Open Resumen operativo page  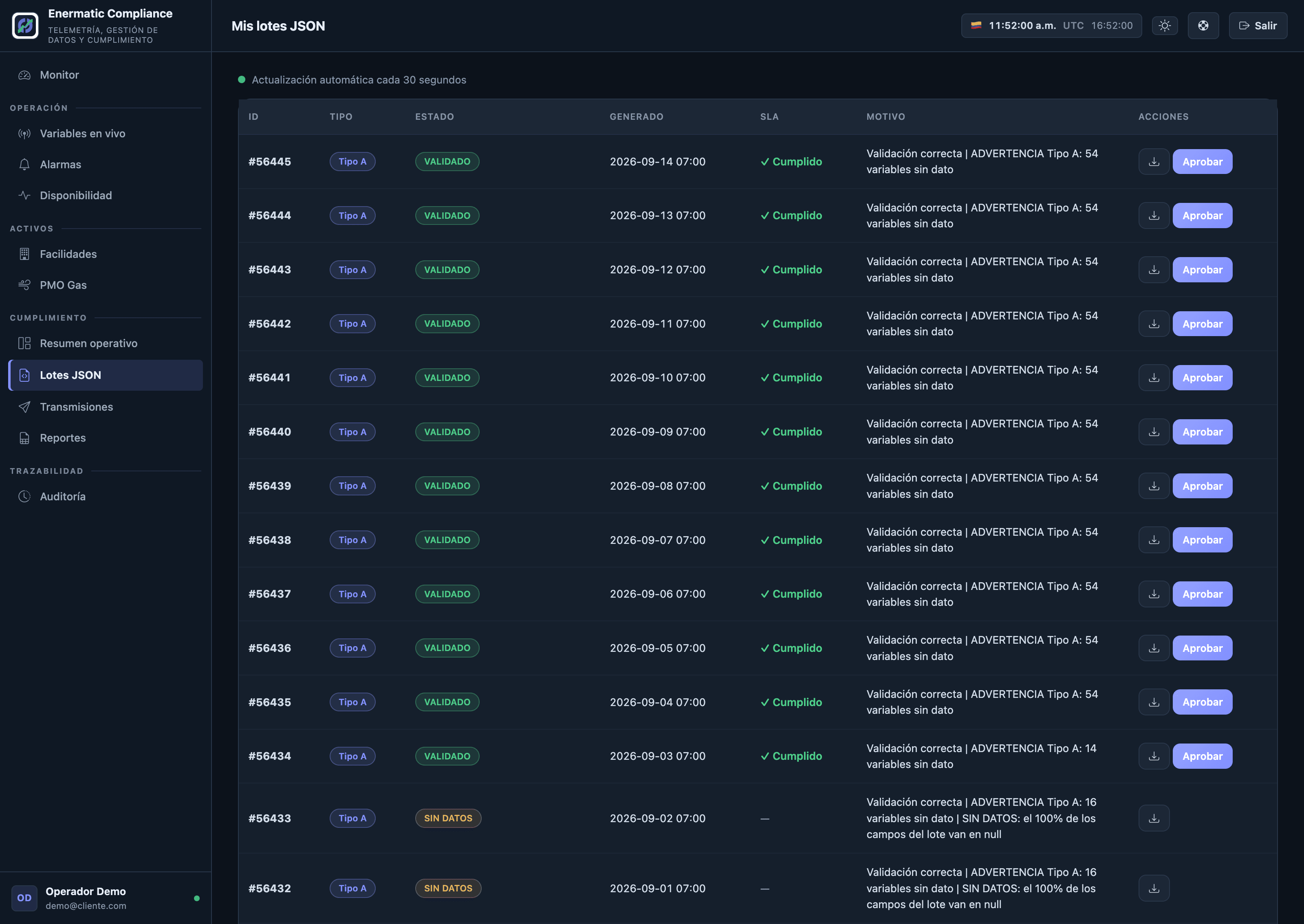tap(106, 344)
